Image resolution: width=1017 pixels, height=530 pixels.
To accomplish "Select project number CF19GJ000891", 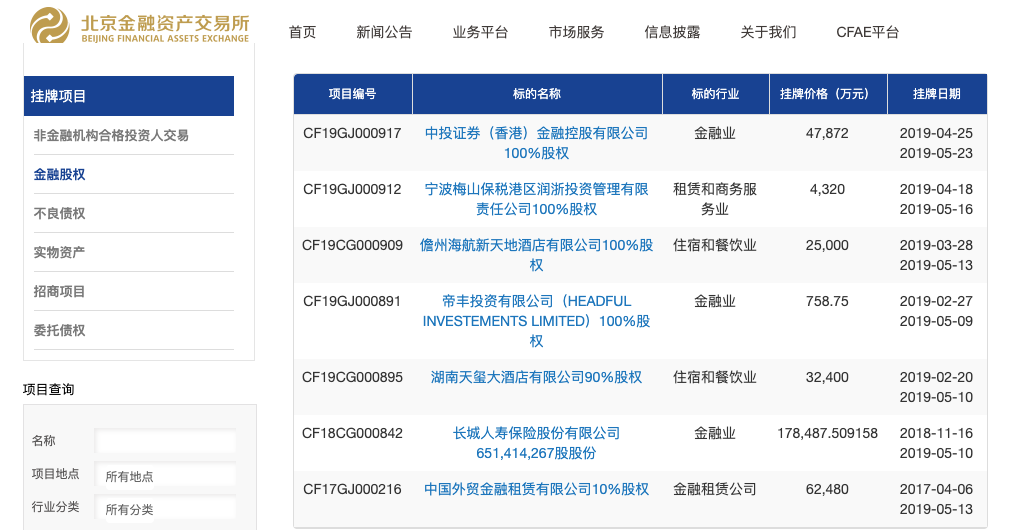I will pos(352,301).
